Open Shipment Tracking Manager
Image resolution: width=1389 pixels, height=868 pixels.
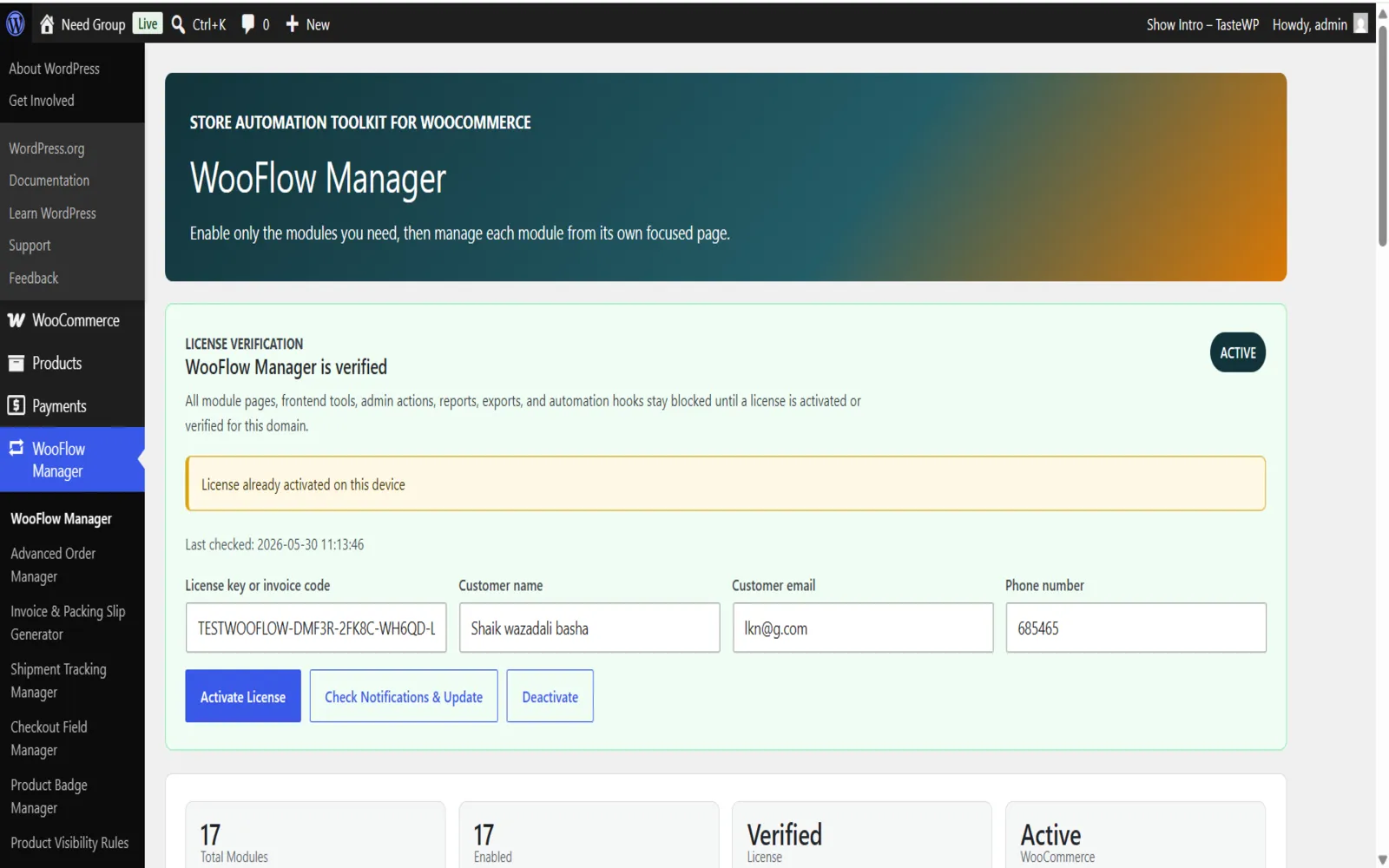coord(58,681)
